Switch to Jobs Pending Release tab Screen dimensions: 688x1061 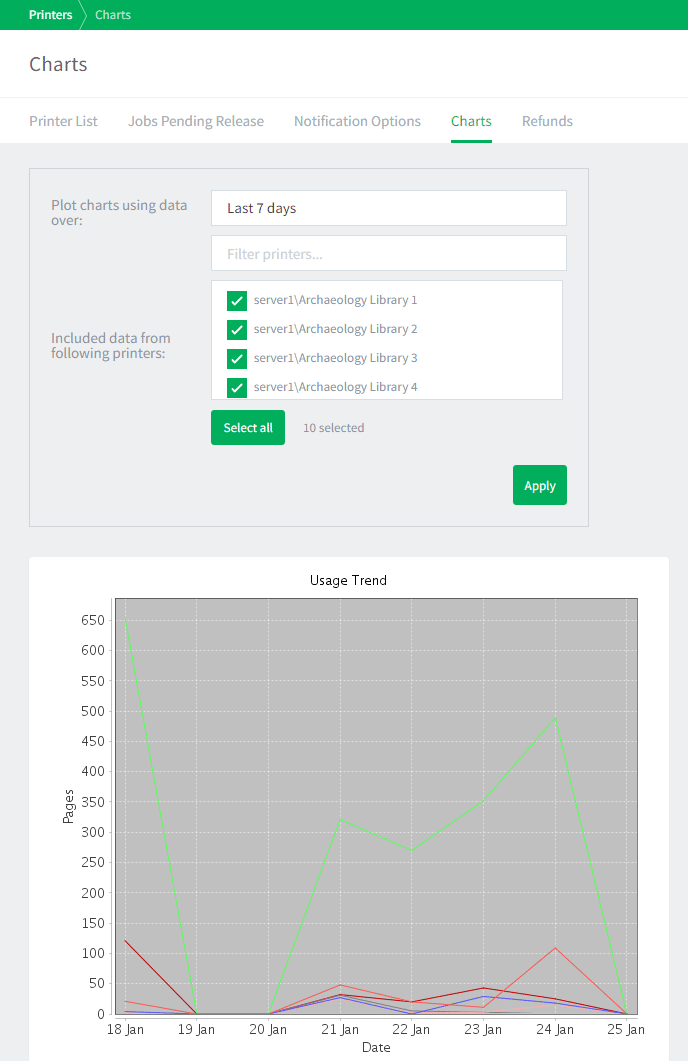(x=196, y=121)
